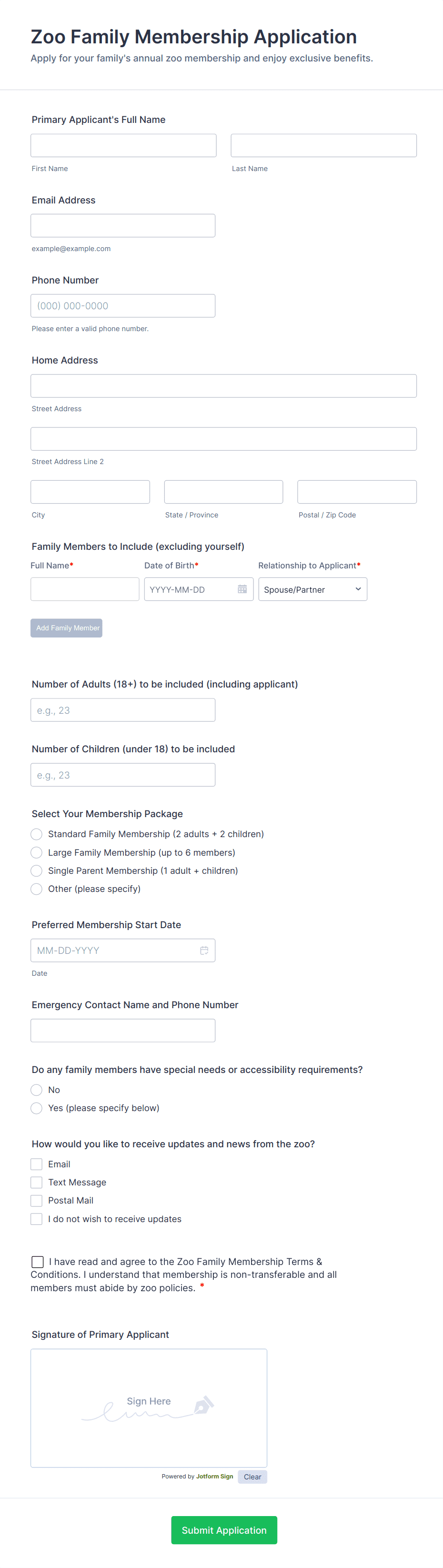
Task: Choose Other membership package
Action: [x=36, y=889]
